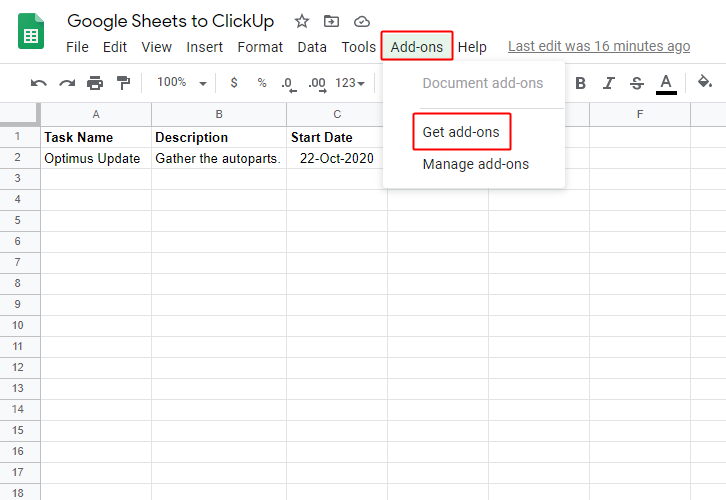Open the File menu
Screen dimensions: 726x500
77,47
